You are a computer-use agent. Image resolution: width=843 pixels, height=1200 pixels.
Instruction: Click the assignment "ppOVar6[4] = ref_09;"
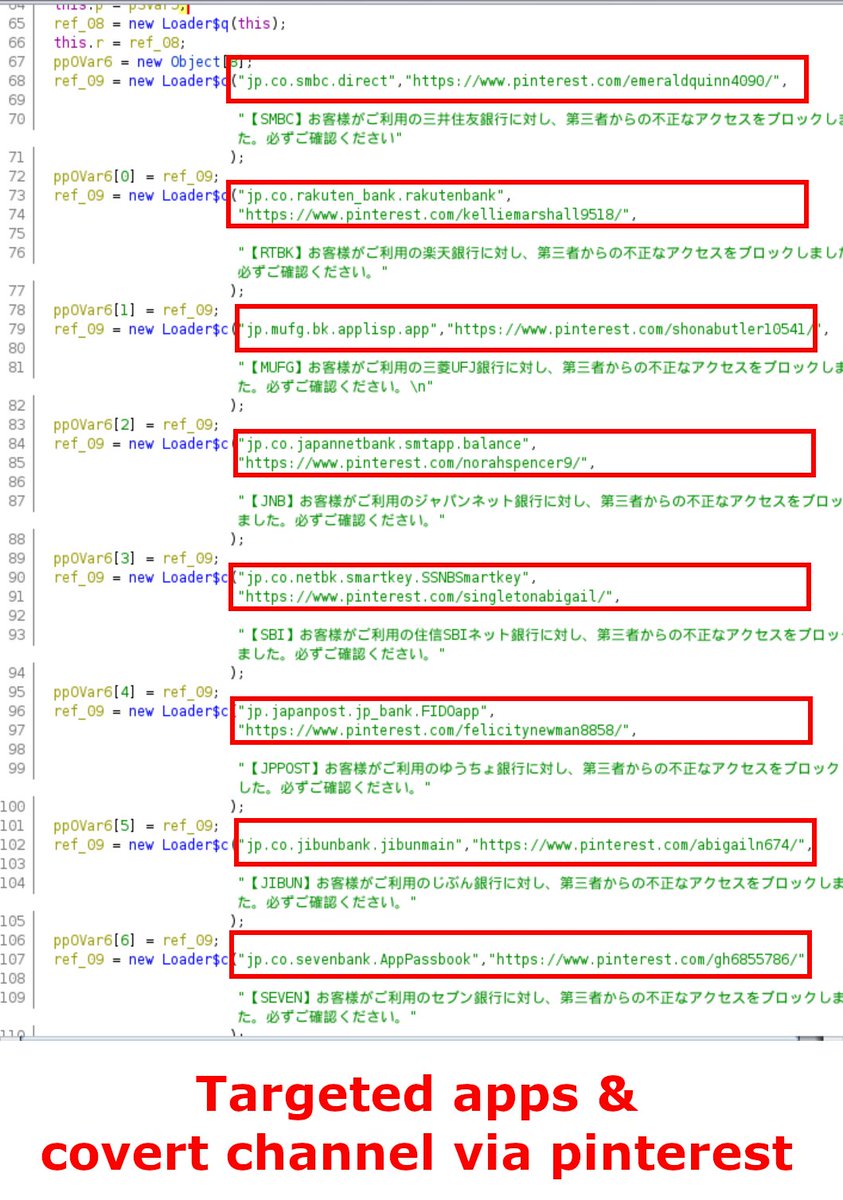click(134, 692)
